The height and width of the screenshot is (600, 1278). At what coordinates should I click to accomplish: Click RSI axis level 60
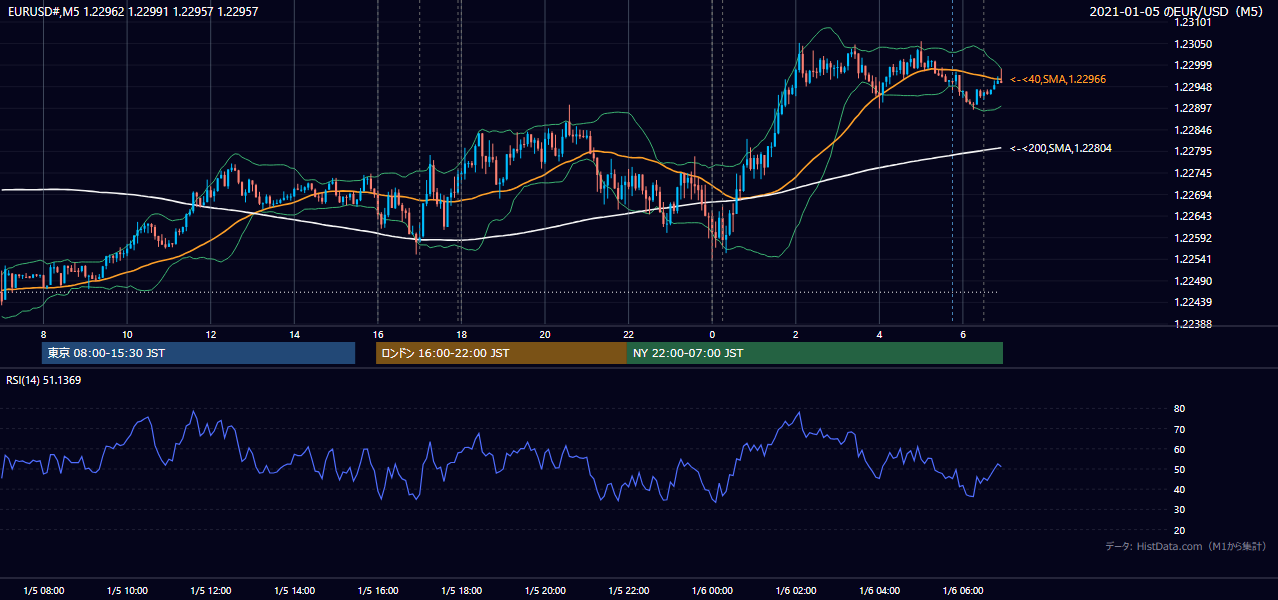(1180, 449)
